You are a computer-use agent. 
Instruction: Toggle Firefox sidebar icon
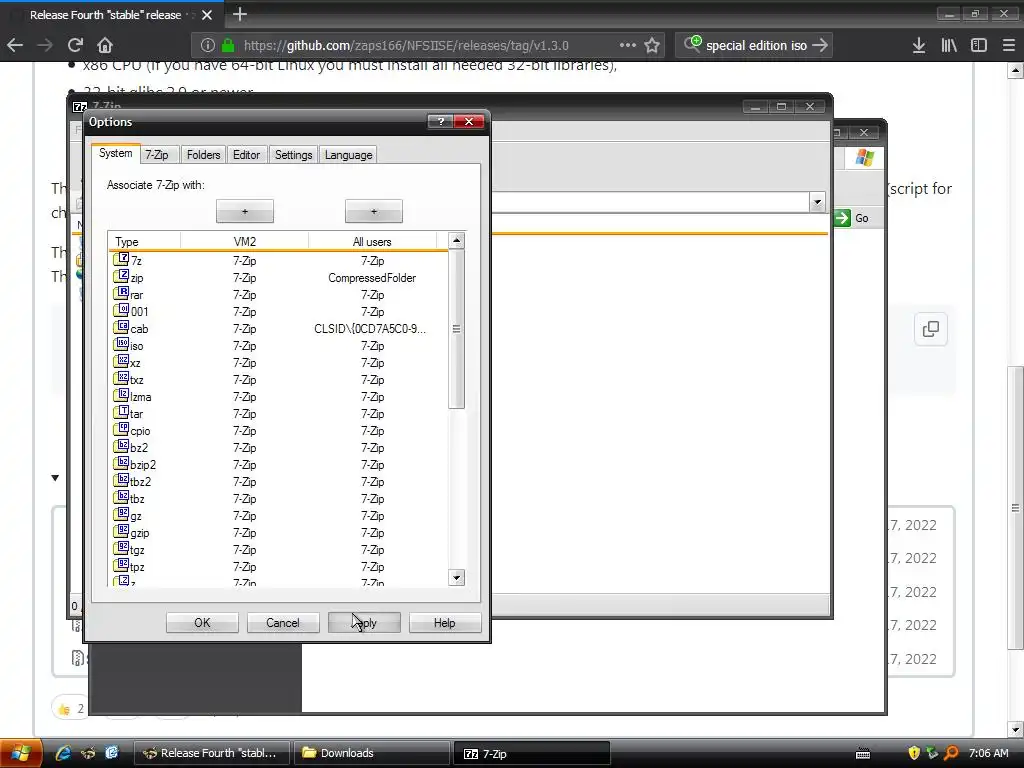[x=979, y=45]
